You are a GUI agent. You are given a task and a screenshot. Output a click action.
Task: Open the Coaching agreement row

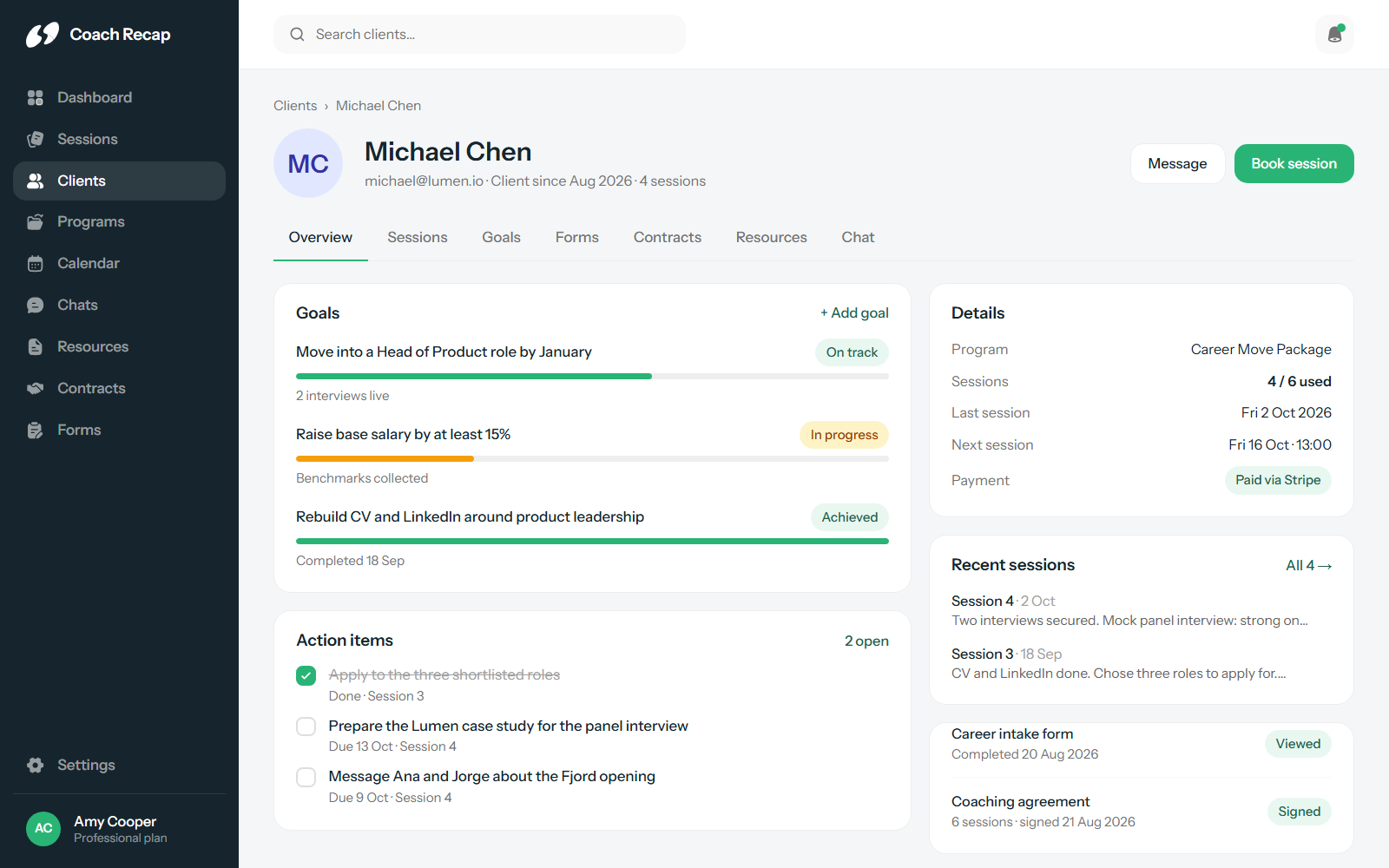tap(1141, 812)
